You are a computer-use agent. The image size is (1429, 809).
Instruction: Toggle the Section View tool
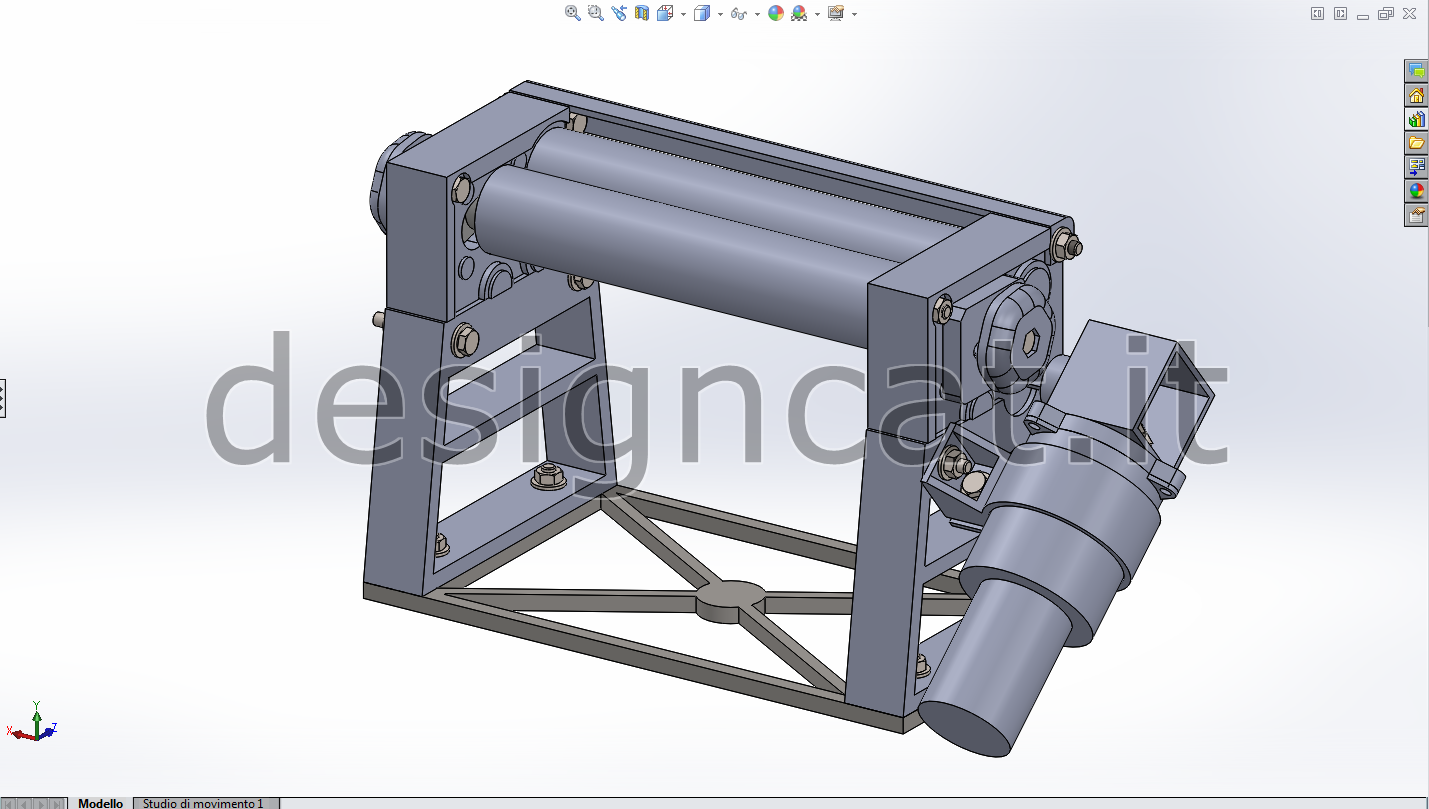(x=642, y=13)
